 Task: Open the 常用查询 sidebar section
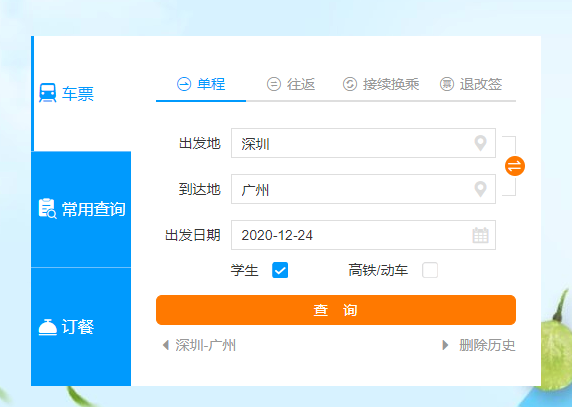coord(81,209)
